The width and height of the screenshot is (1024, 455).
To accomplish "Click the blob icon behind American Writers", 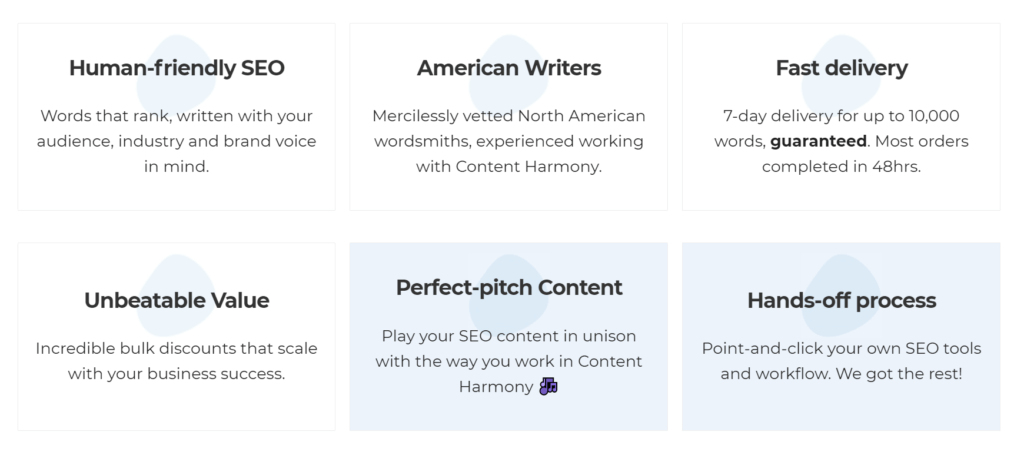I will [x=509, y=76].
